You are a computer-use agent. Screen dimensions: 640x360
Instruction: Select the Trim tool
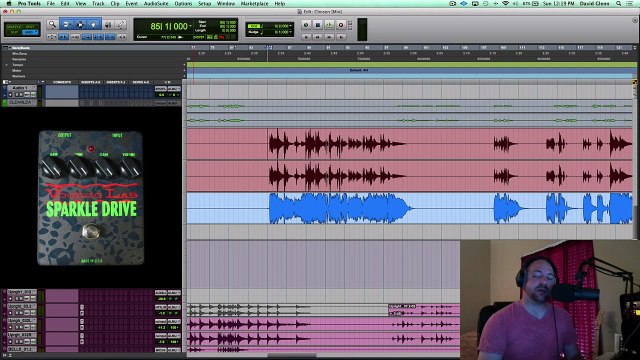click(x=67, y=24)
